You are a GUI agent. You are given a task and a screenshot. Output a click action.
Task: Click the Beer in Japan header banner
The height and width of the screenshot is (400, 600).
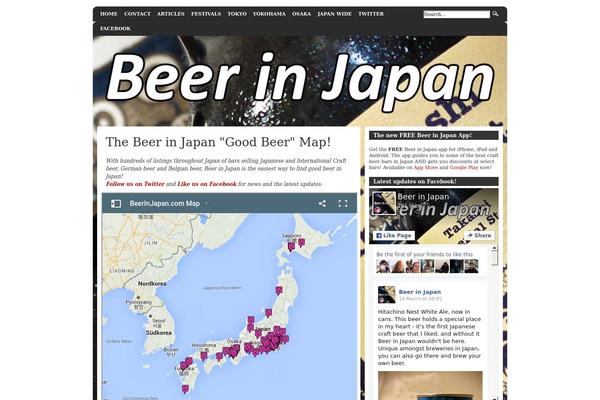[300, 81]
